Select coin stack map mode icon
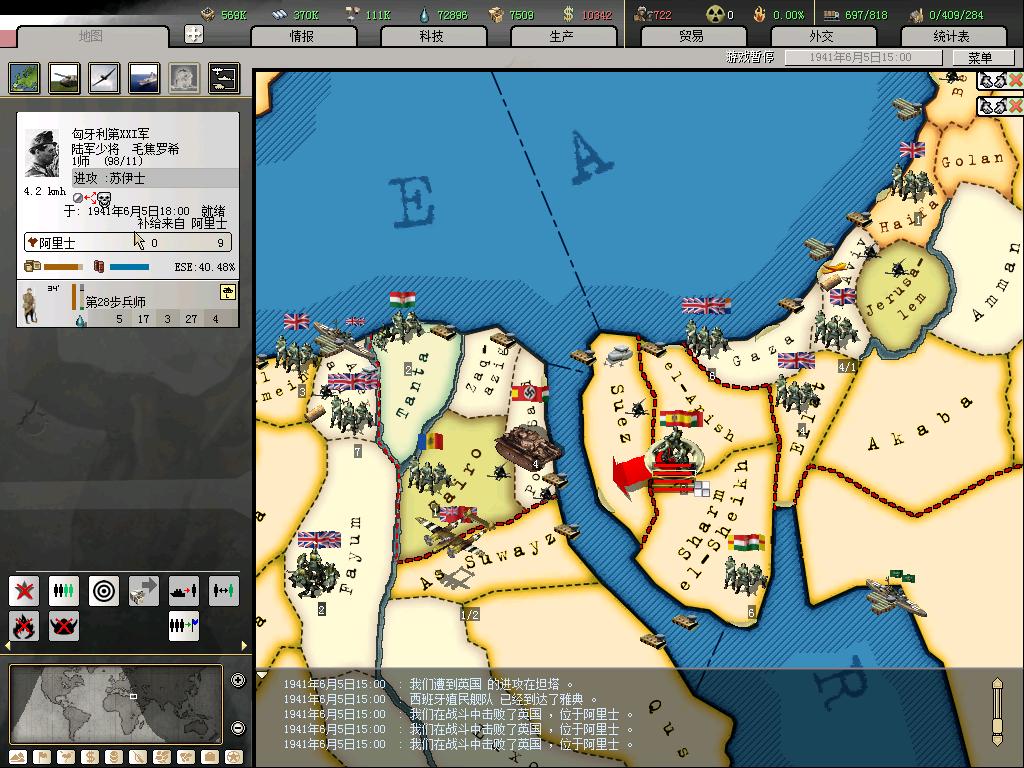This screenshot has width=1024, height=768. [x=114, y=757]
